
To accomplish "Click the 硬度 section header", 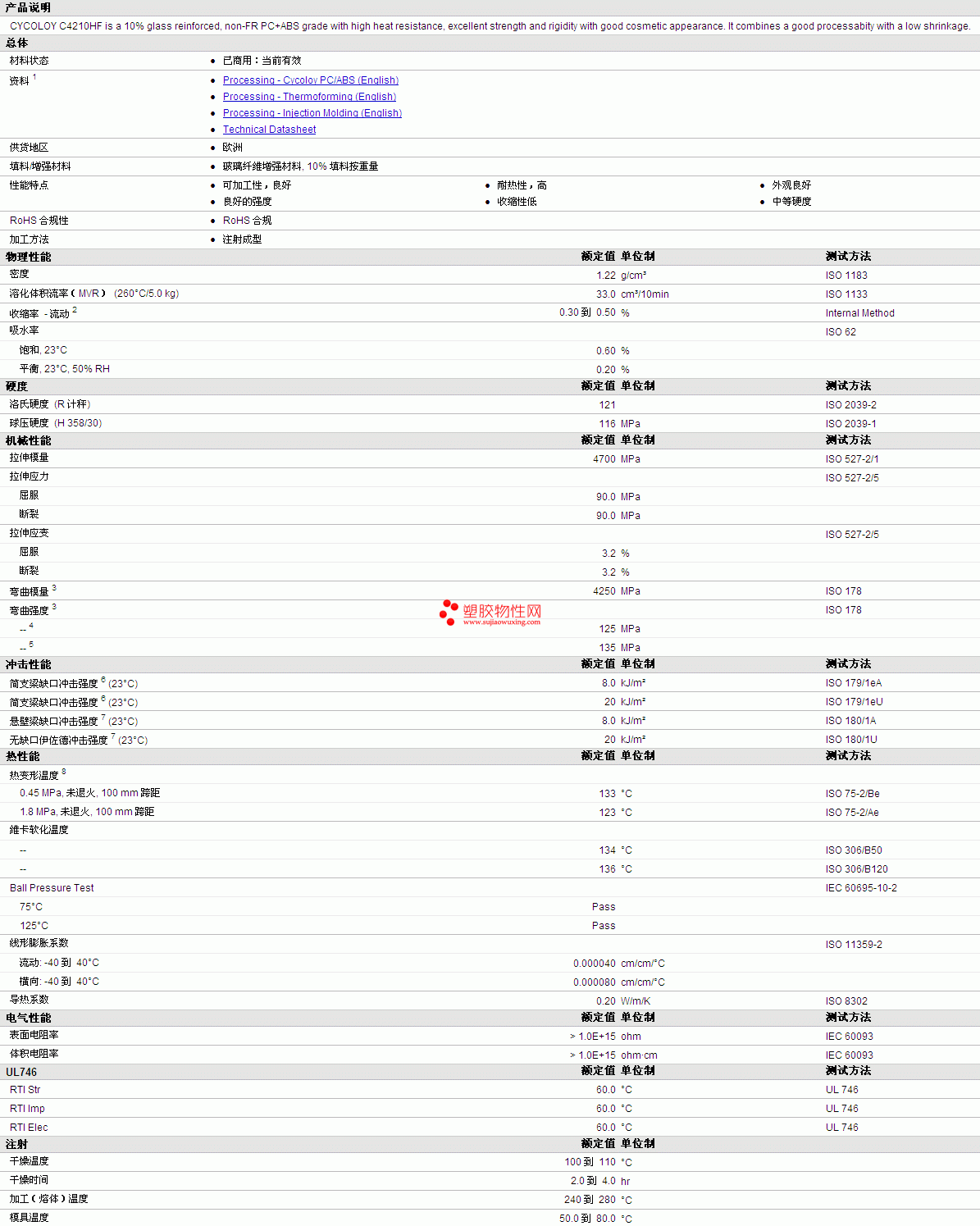I will [x=16, y=386].
